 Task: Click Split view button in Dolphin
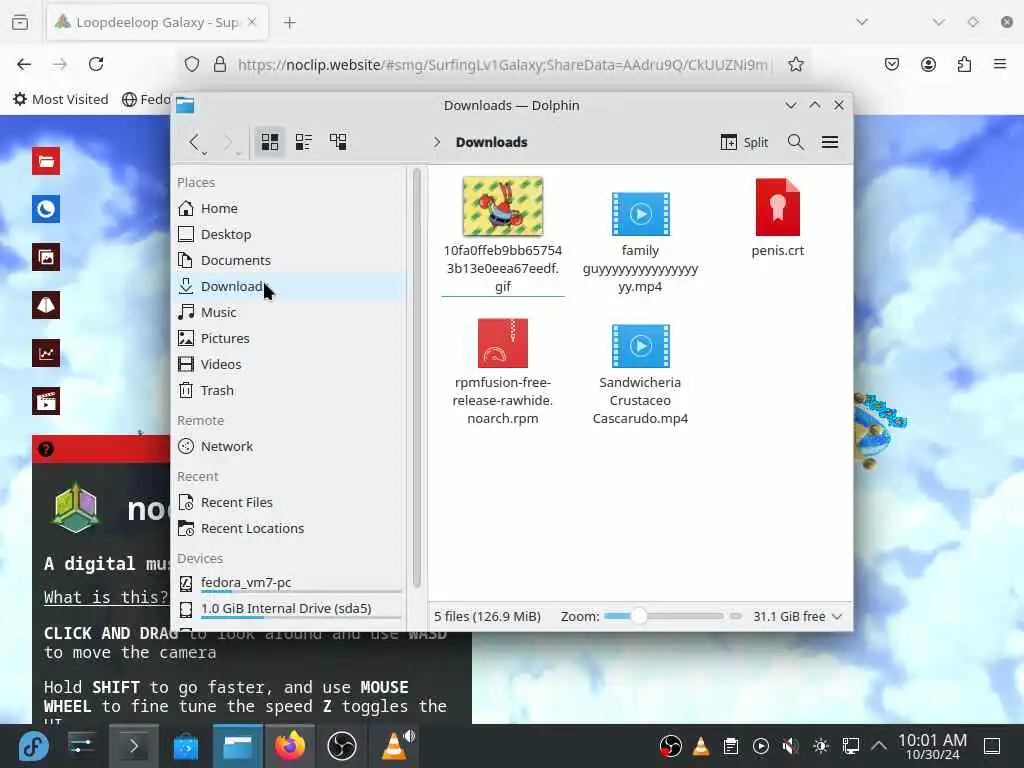pyautogui.click(x=744, y=142)
